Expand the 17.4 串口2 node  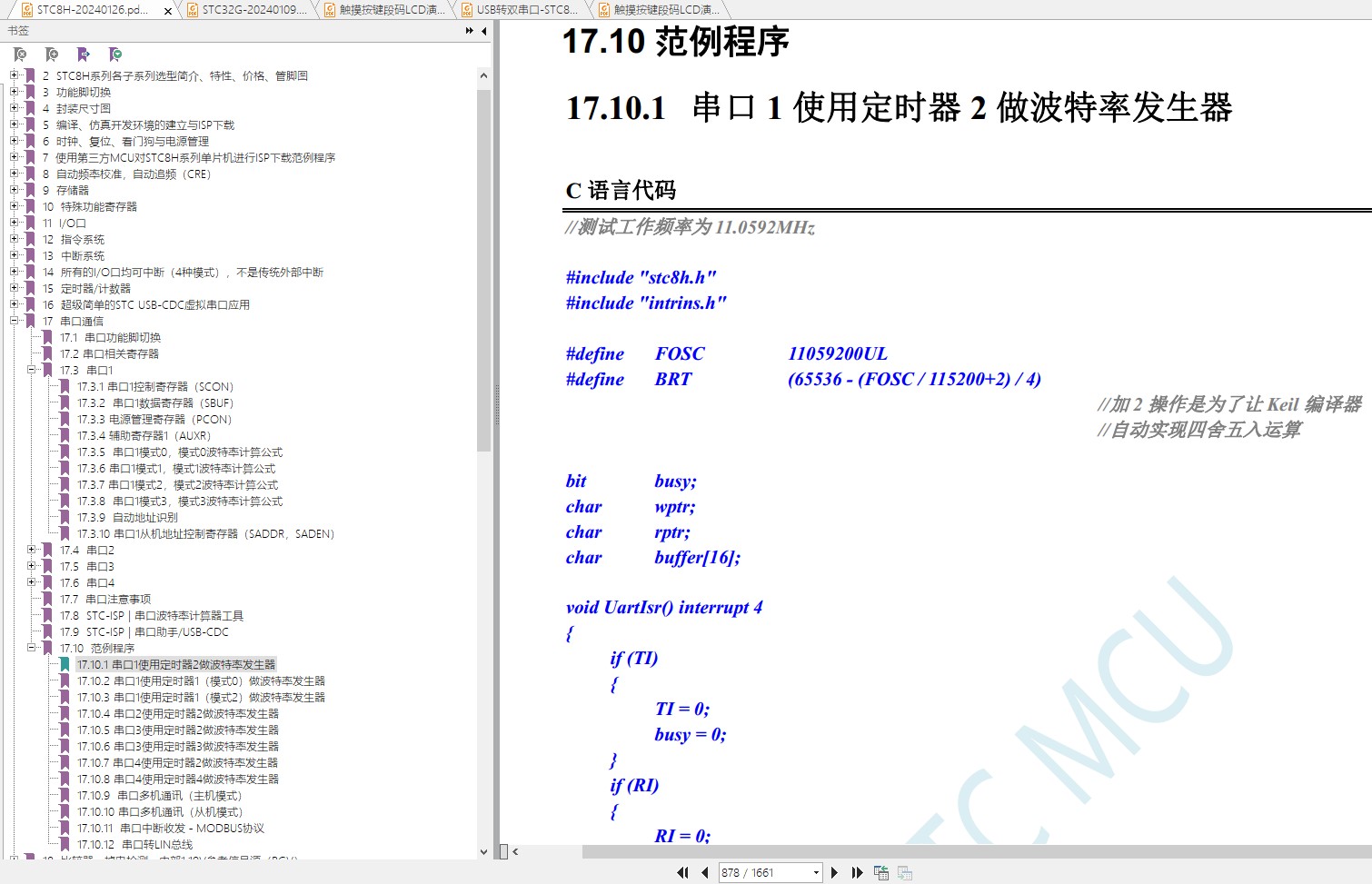31,550
